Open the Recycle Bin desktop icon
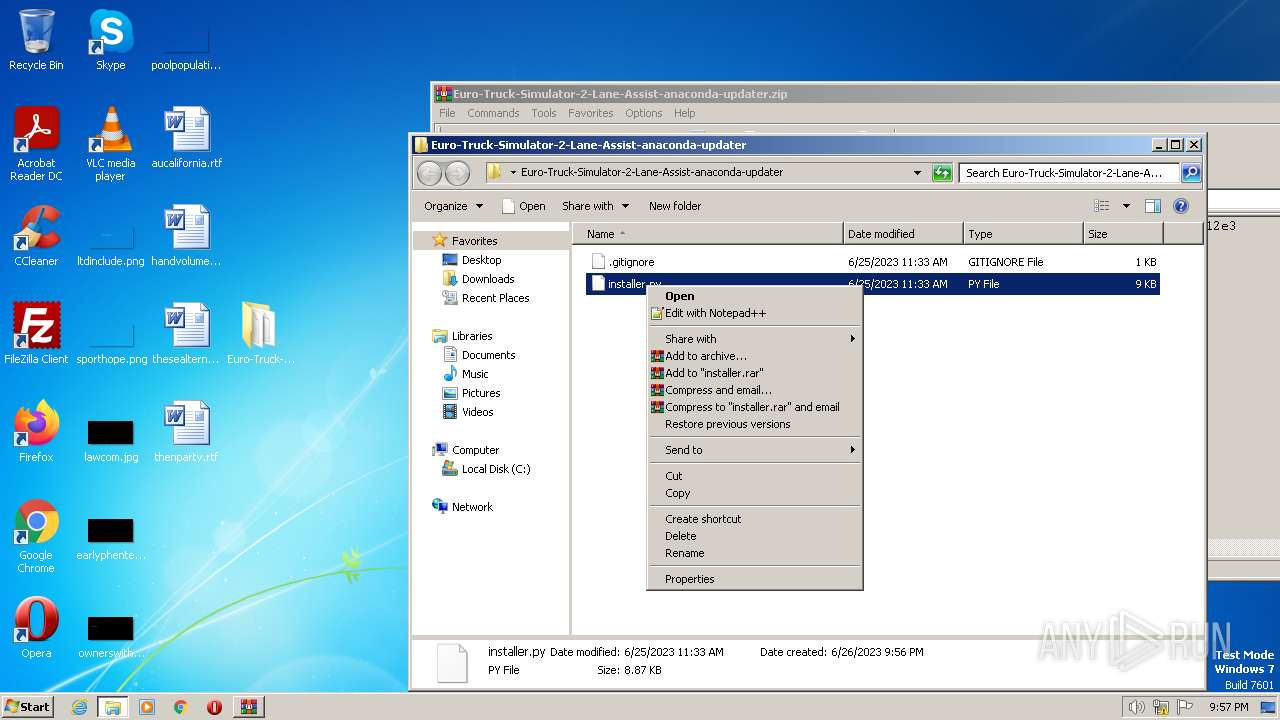 (x=36, y=40)
